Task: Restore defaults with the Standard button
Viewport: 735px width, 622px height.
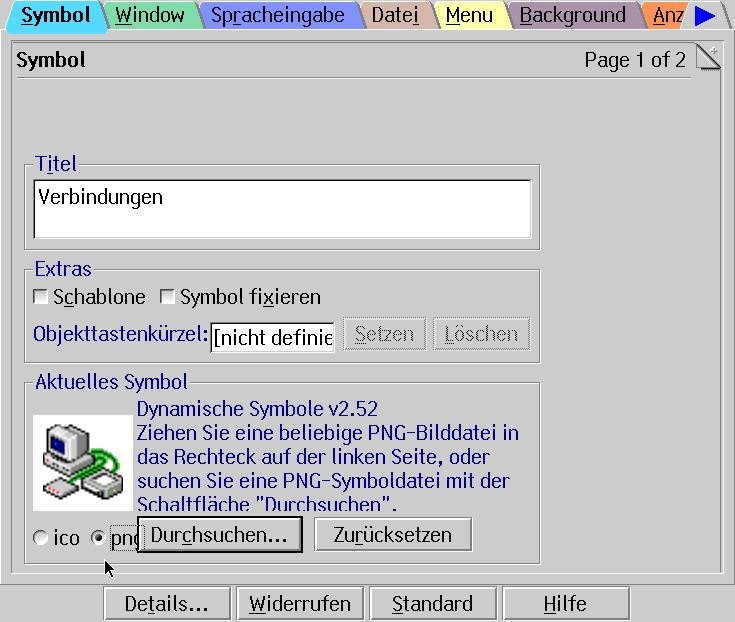Action: pos(433,603)
